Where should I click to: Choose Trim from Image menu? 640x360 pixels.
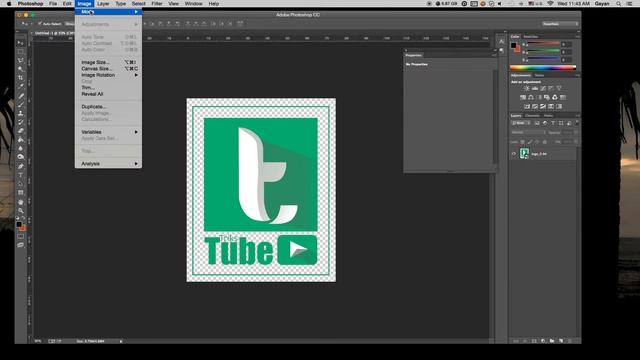[108, 88]
